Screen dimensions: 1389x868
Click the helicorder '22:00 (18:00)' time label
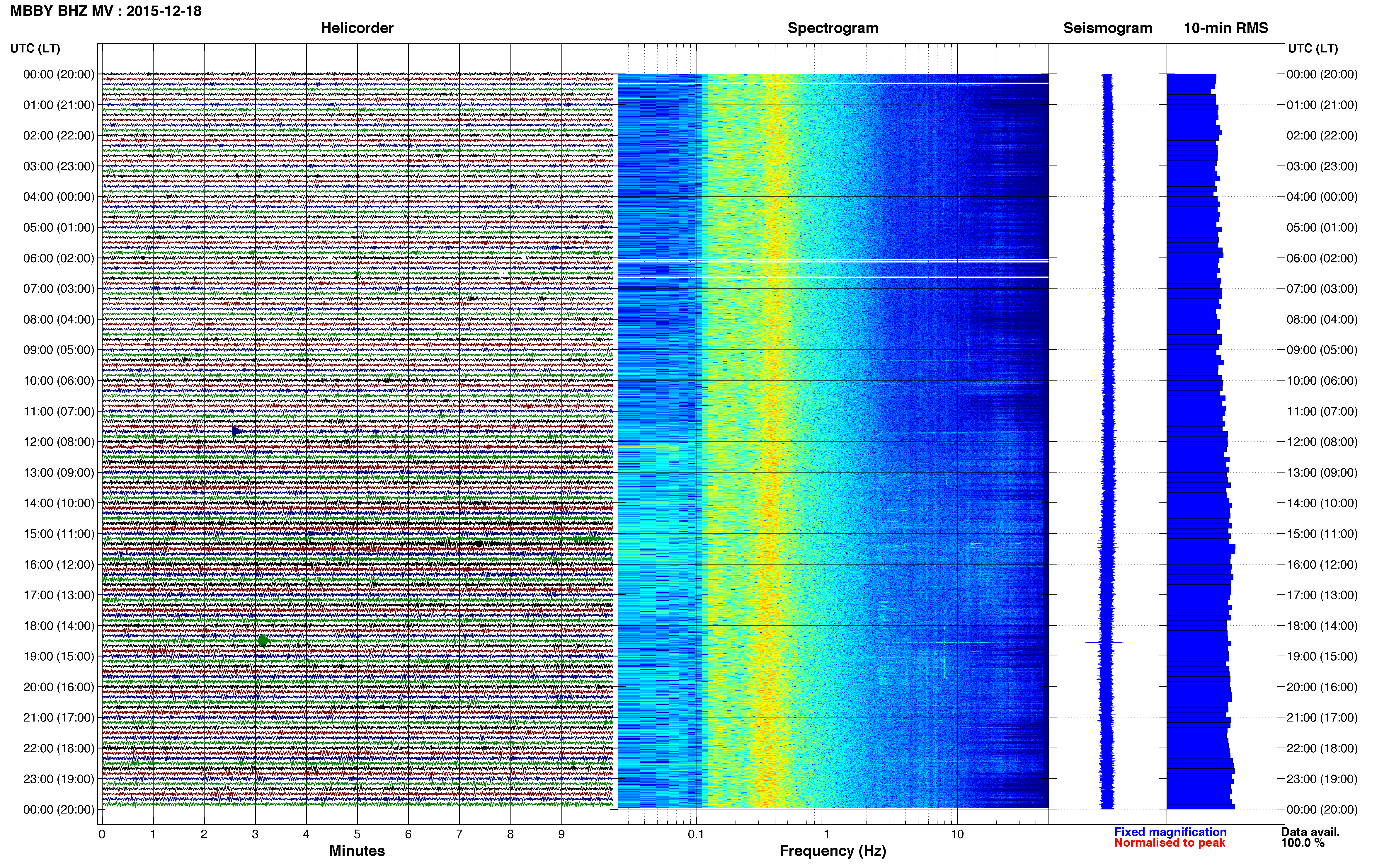coord(59,748)
